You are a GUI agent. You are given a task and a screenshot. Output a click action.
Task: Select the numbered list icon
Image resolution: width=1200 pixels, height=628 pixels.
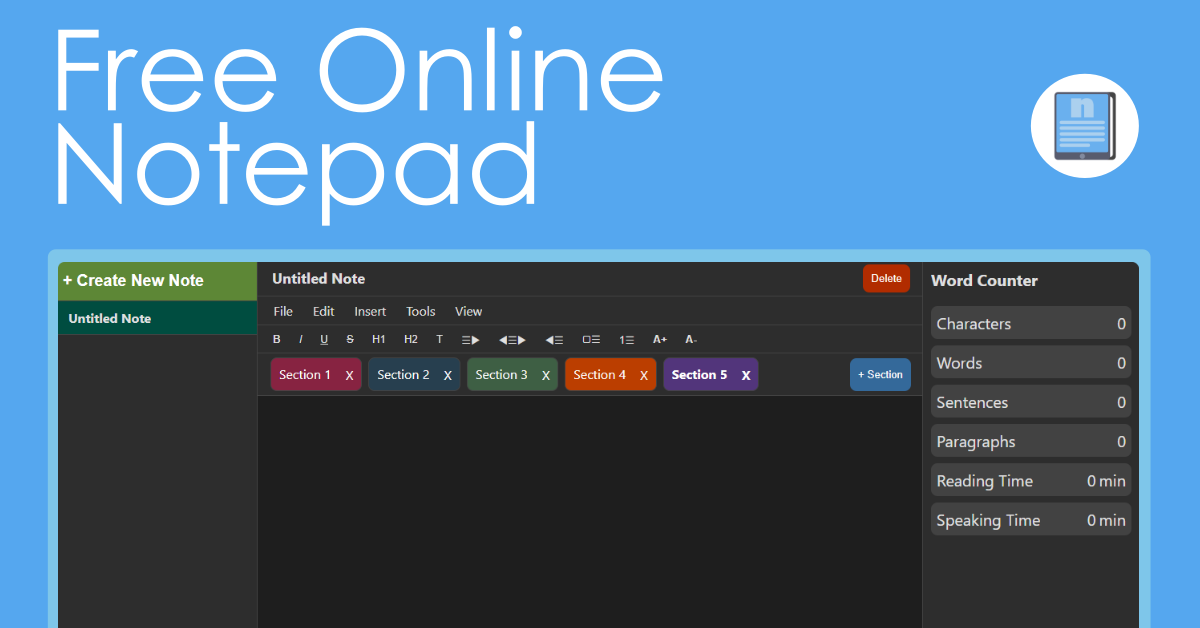coord(625,339)
